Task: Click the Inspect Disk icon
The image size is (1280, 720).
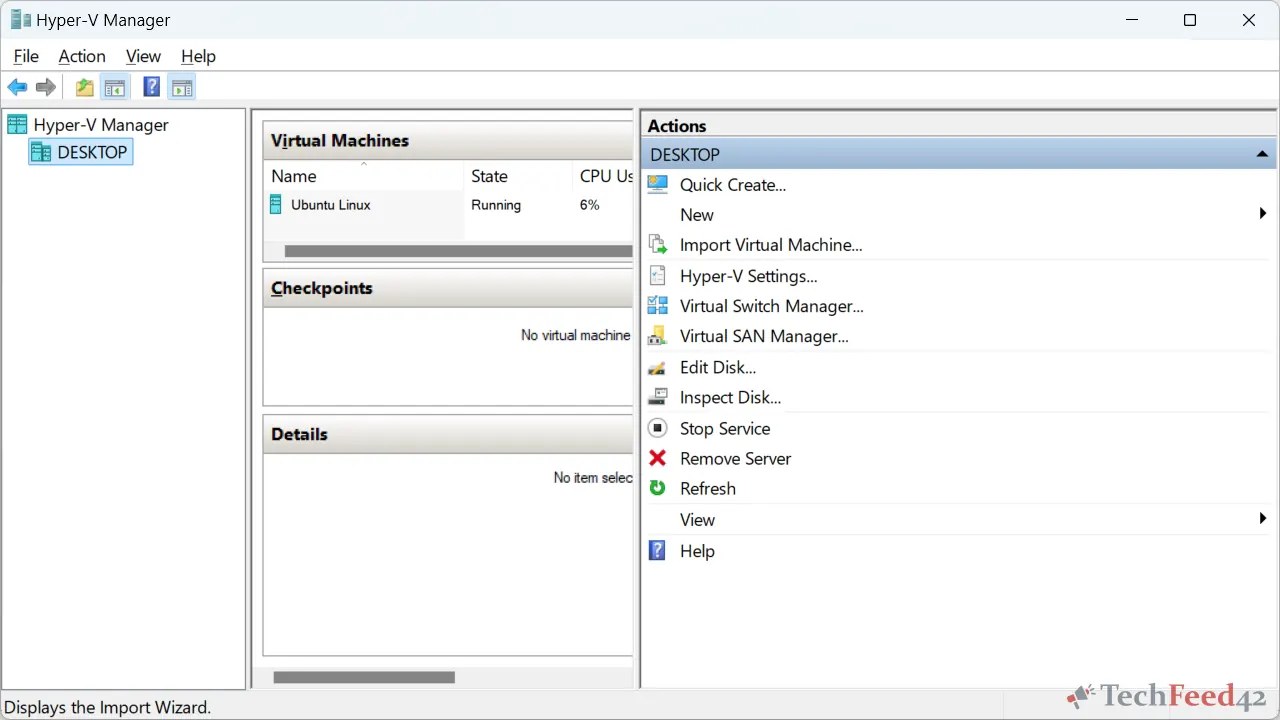Action: (657, 397)
